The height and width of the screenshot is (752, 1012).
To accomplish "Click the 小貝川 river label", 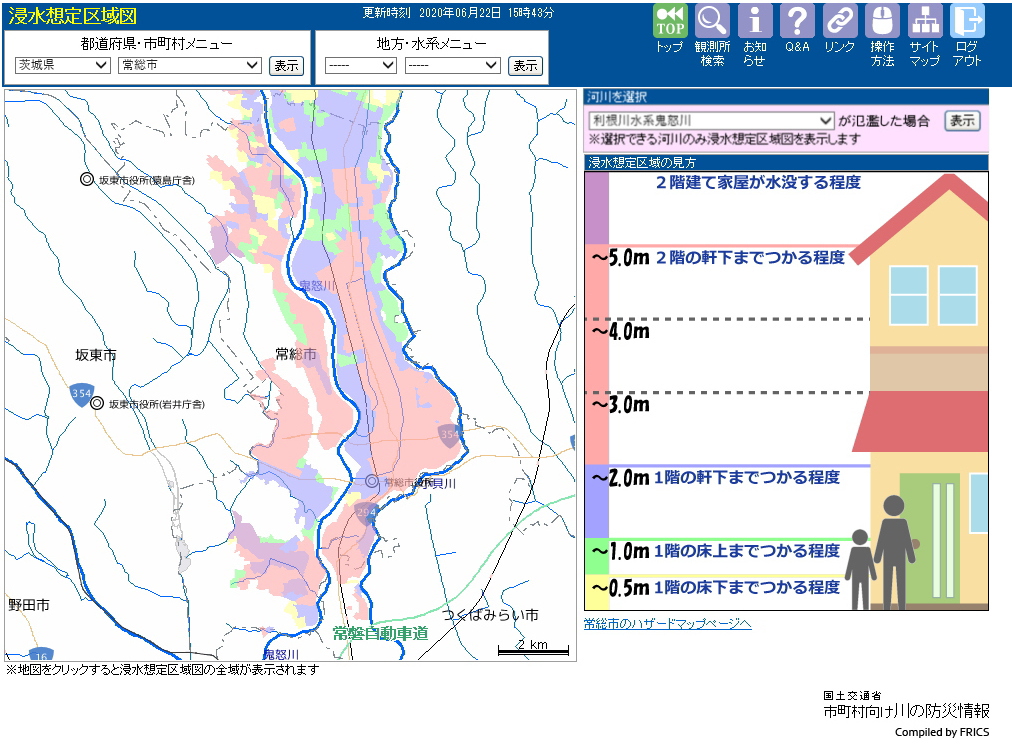I will (x=439, y=483).
